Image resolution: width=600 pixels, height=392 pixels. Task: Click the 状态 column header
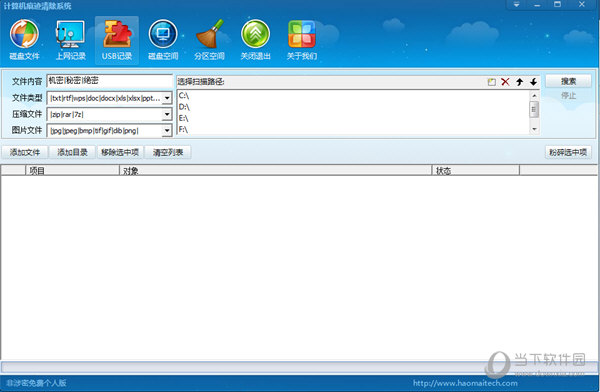(476, 171)
